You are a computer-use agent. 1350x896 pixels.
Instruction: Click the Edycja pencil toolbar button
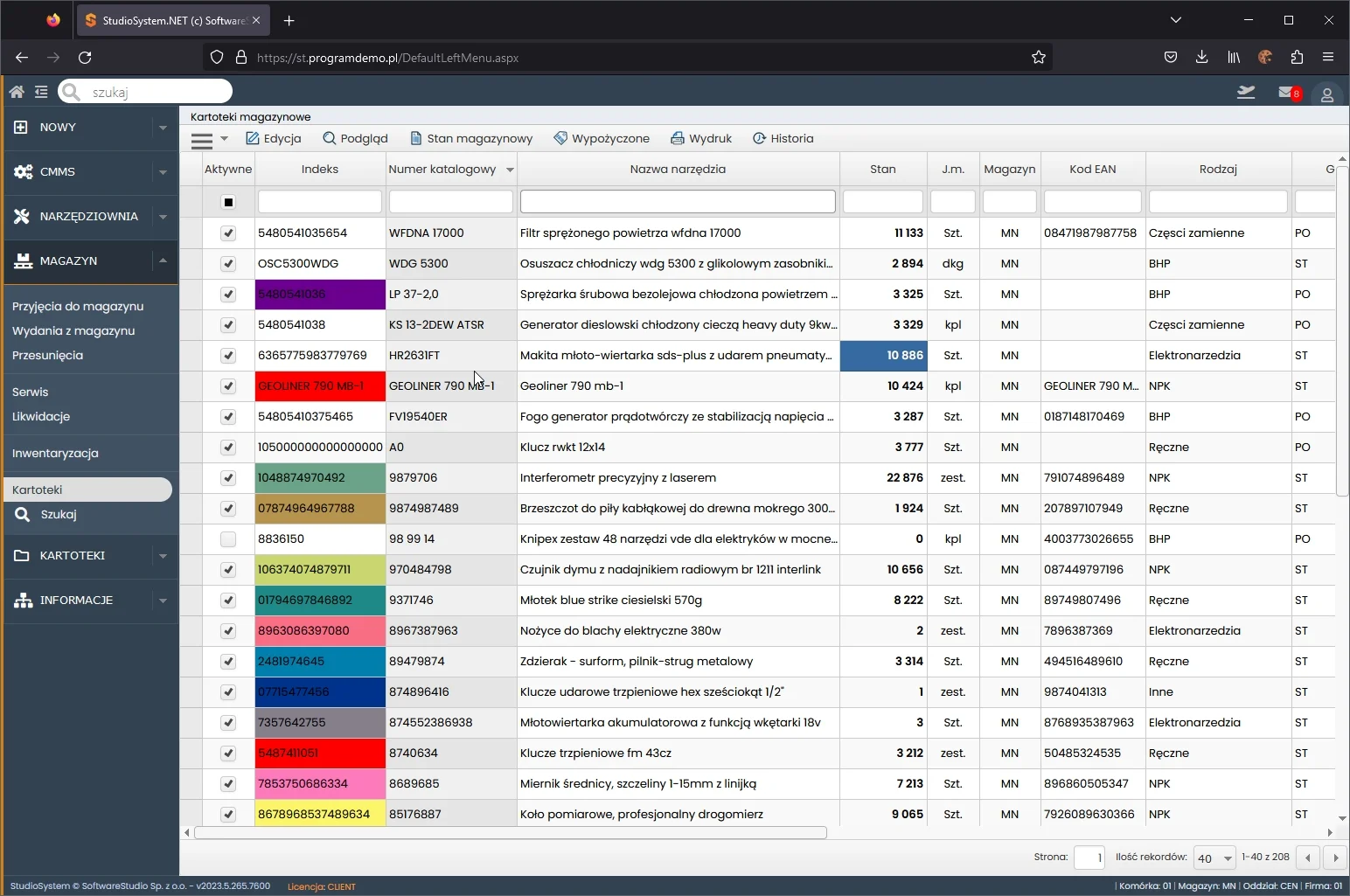274,138
